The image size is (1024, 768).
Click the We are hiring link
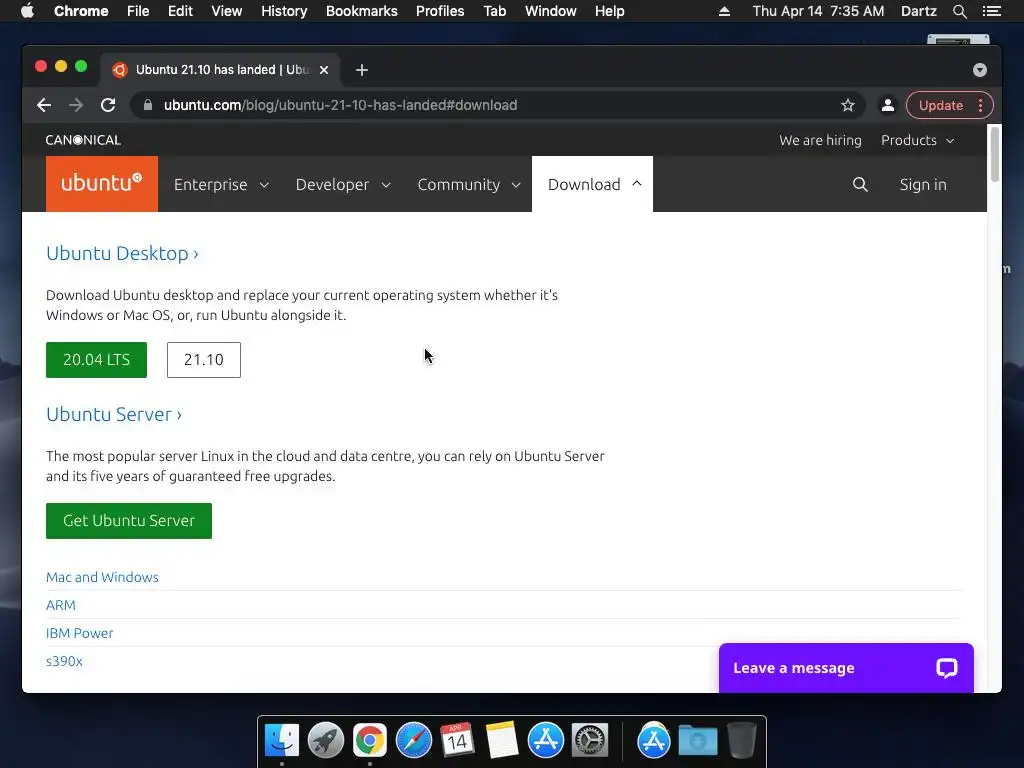(820, 140)
